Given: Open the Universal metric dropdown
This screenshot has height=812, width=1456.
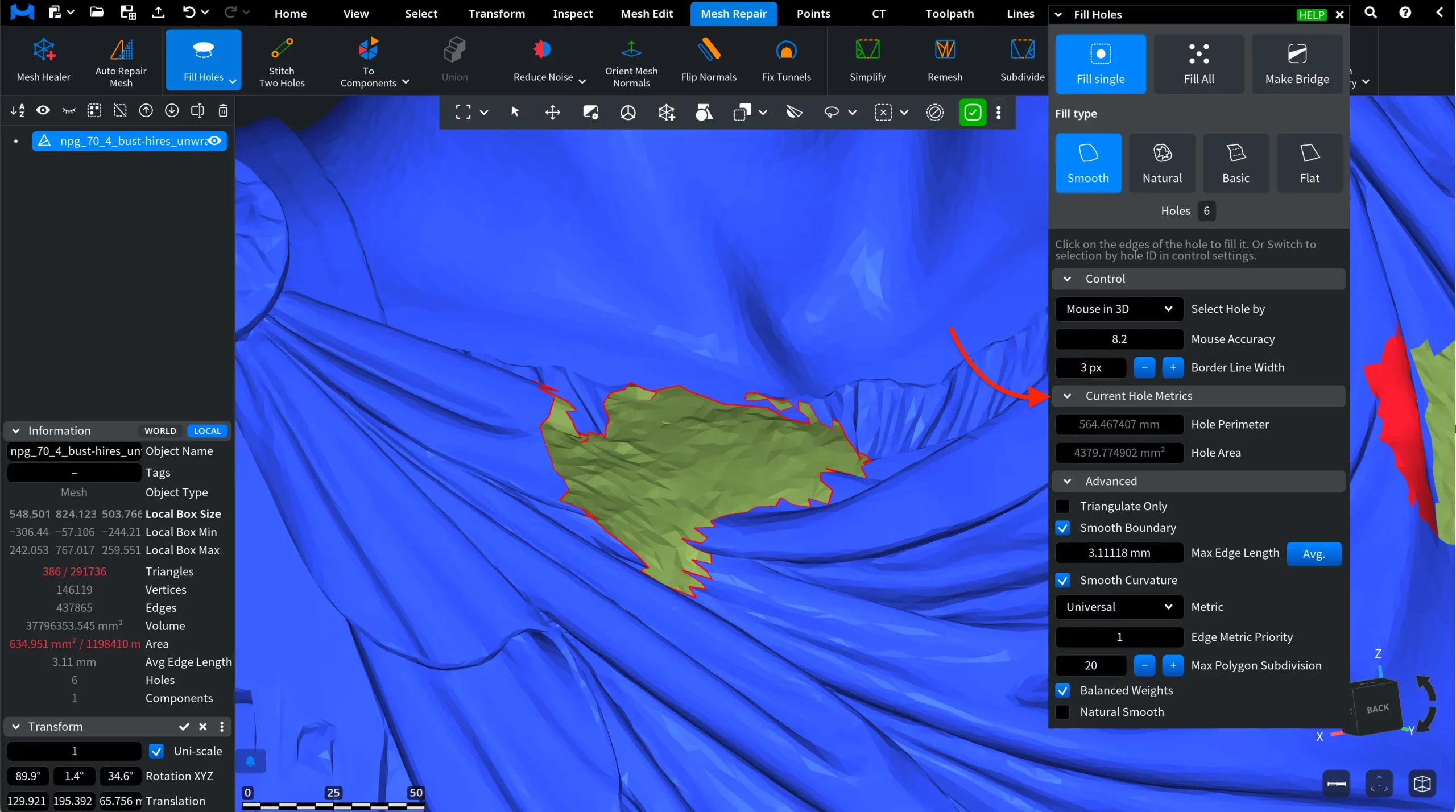Looking at the screenshot, I should pyautogui.click(x=1118, y=607).
